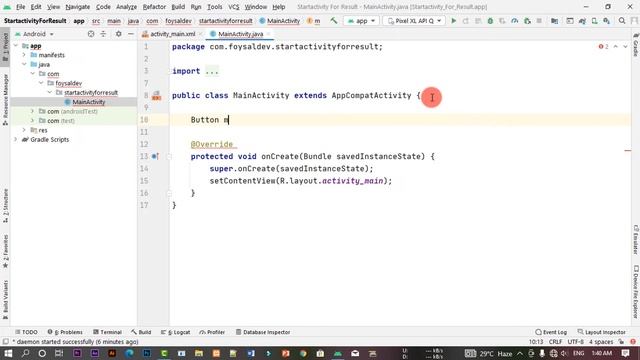Screen dimensions: 640x360
Task: Click Sync Project with Gradle Files icon
Action: click(582, 21)
